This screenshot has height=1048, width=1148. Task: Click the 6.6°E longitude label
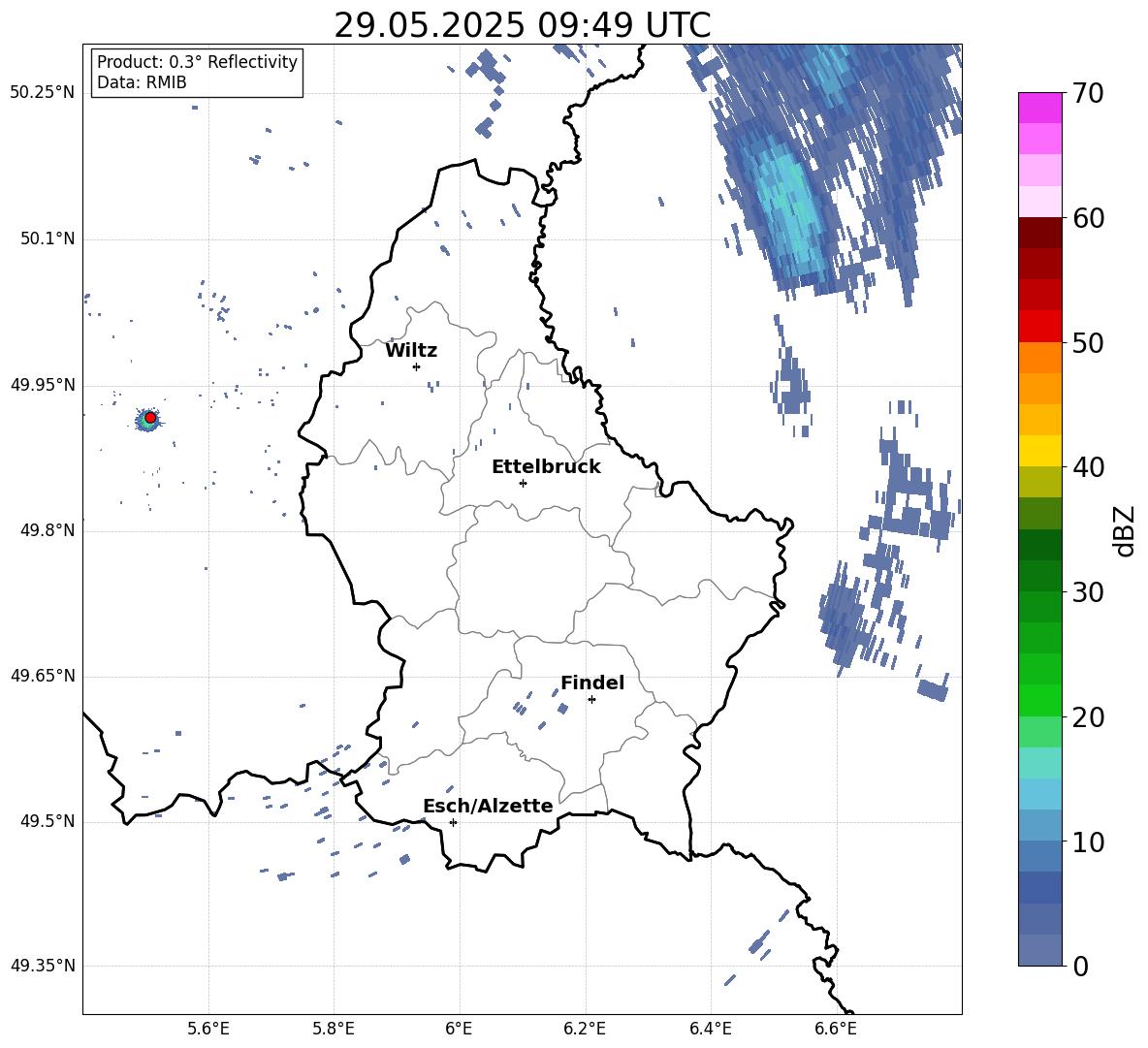click(x=836, y=1029)
